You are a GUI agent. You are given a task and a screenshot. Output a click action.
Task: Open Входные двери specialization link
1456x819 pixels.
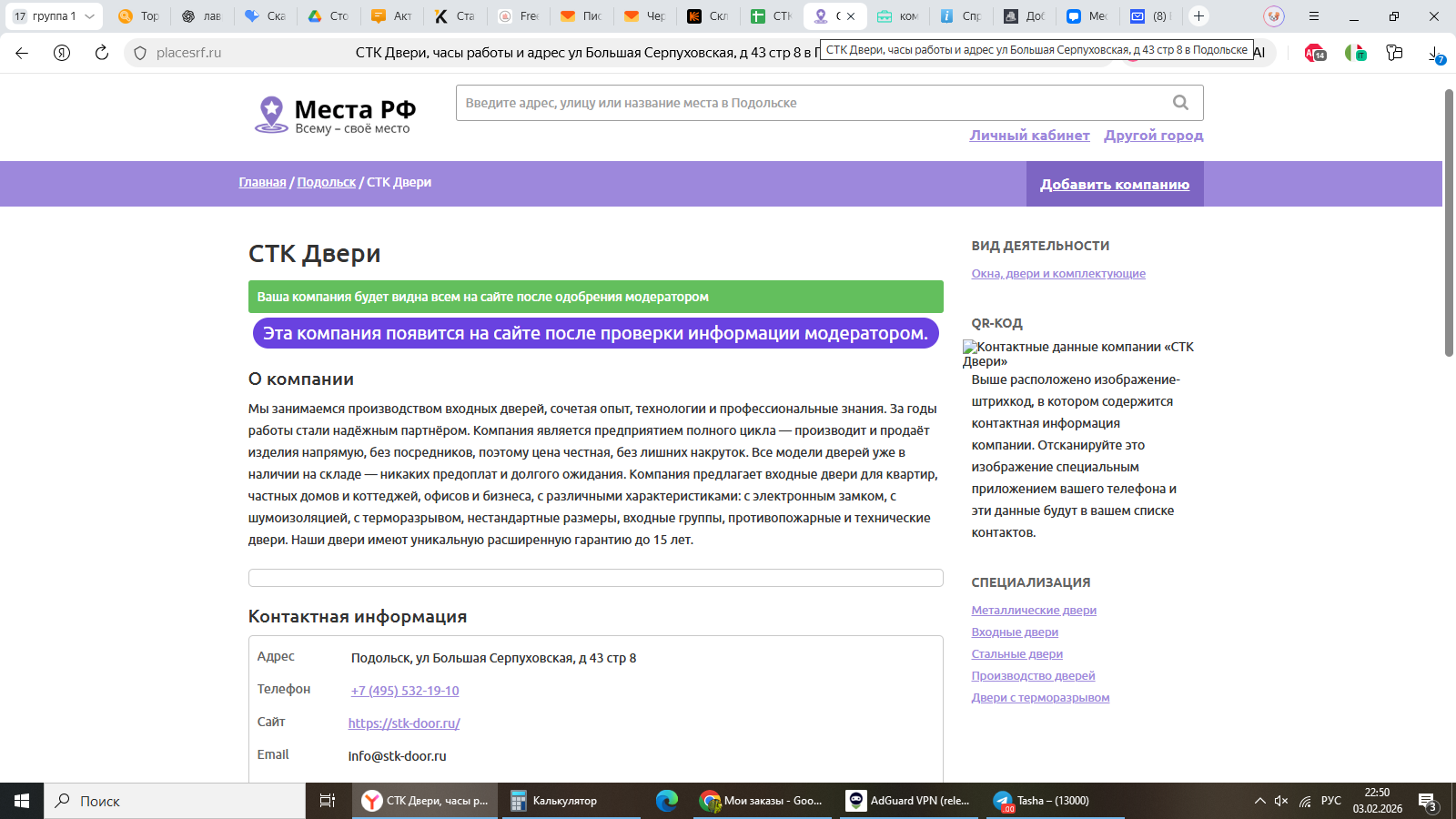1015,632
